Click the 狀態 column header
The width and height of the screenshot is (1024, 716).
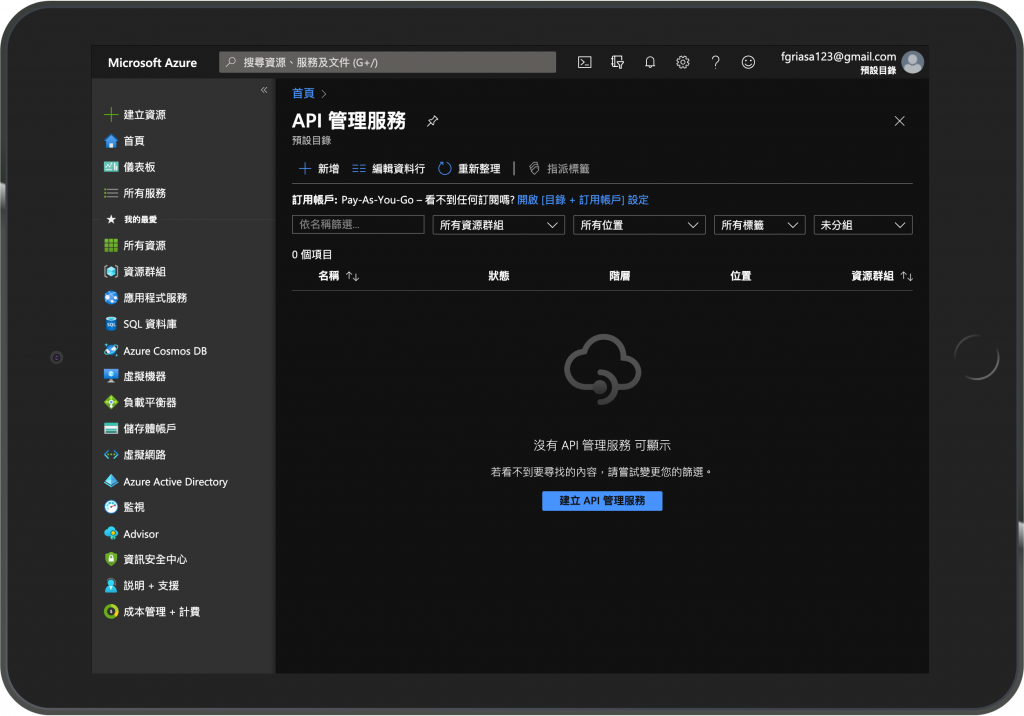tap(499, 276)
